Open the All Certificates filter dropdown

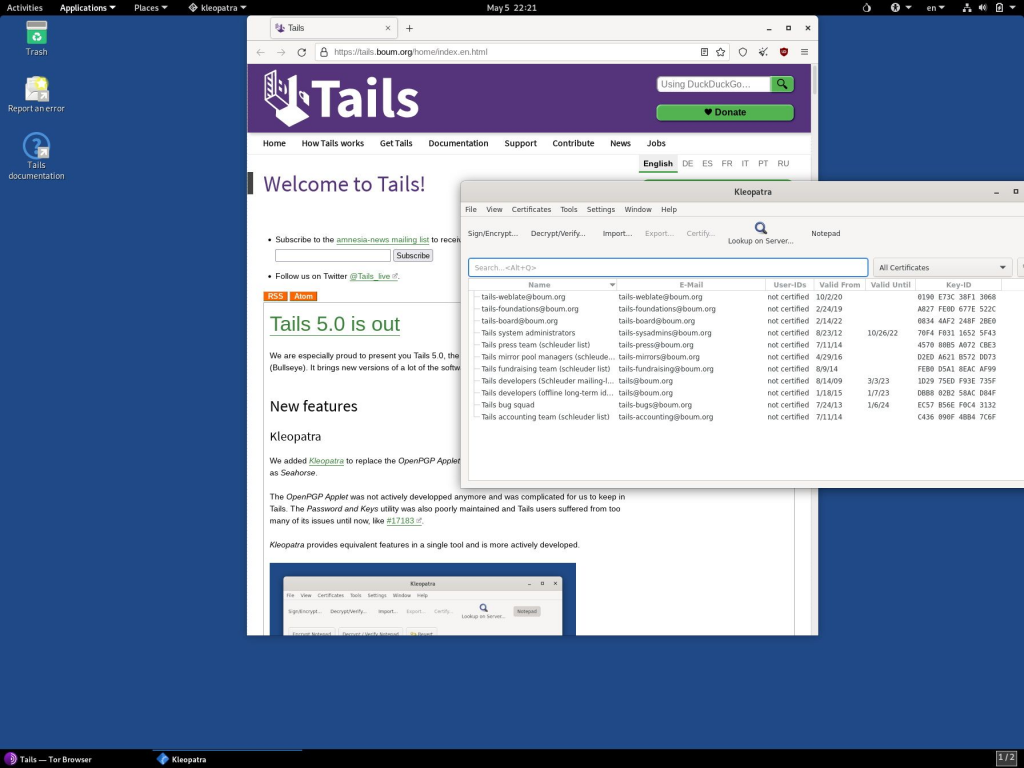coord(942,267)
